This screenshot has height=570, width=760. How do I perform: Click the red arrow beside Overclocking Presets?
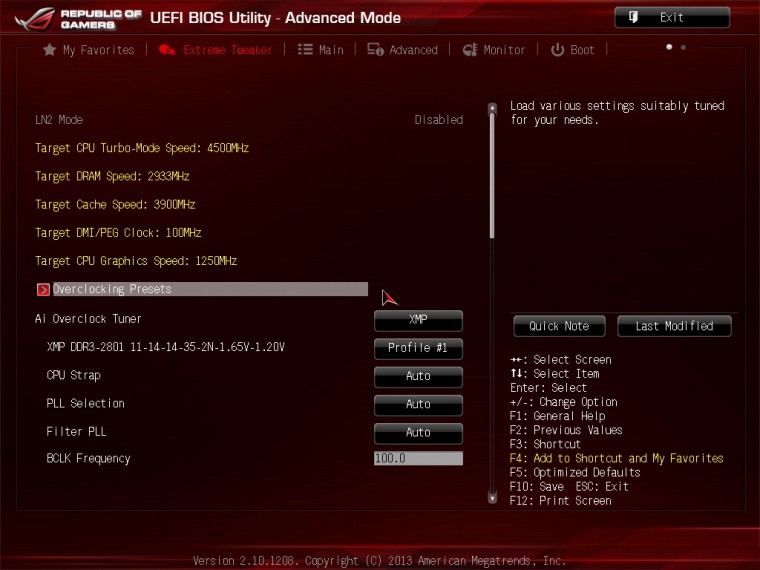click(x=43, y=290)
